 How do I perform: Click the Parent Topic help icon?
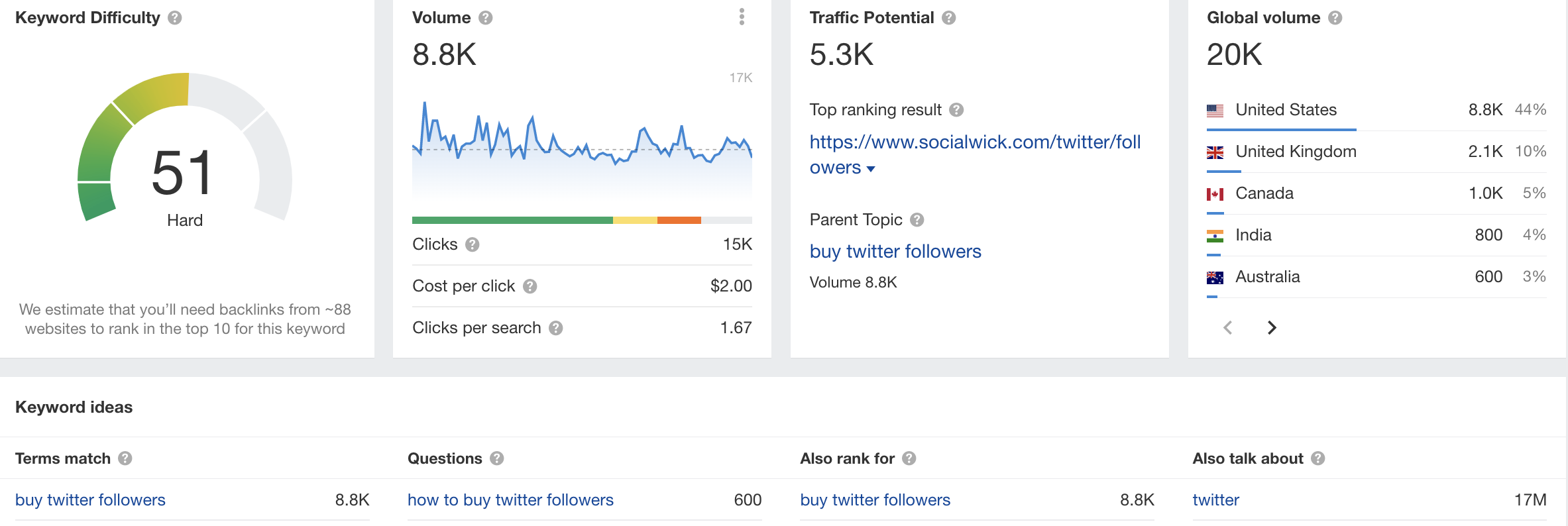(917, 220)
